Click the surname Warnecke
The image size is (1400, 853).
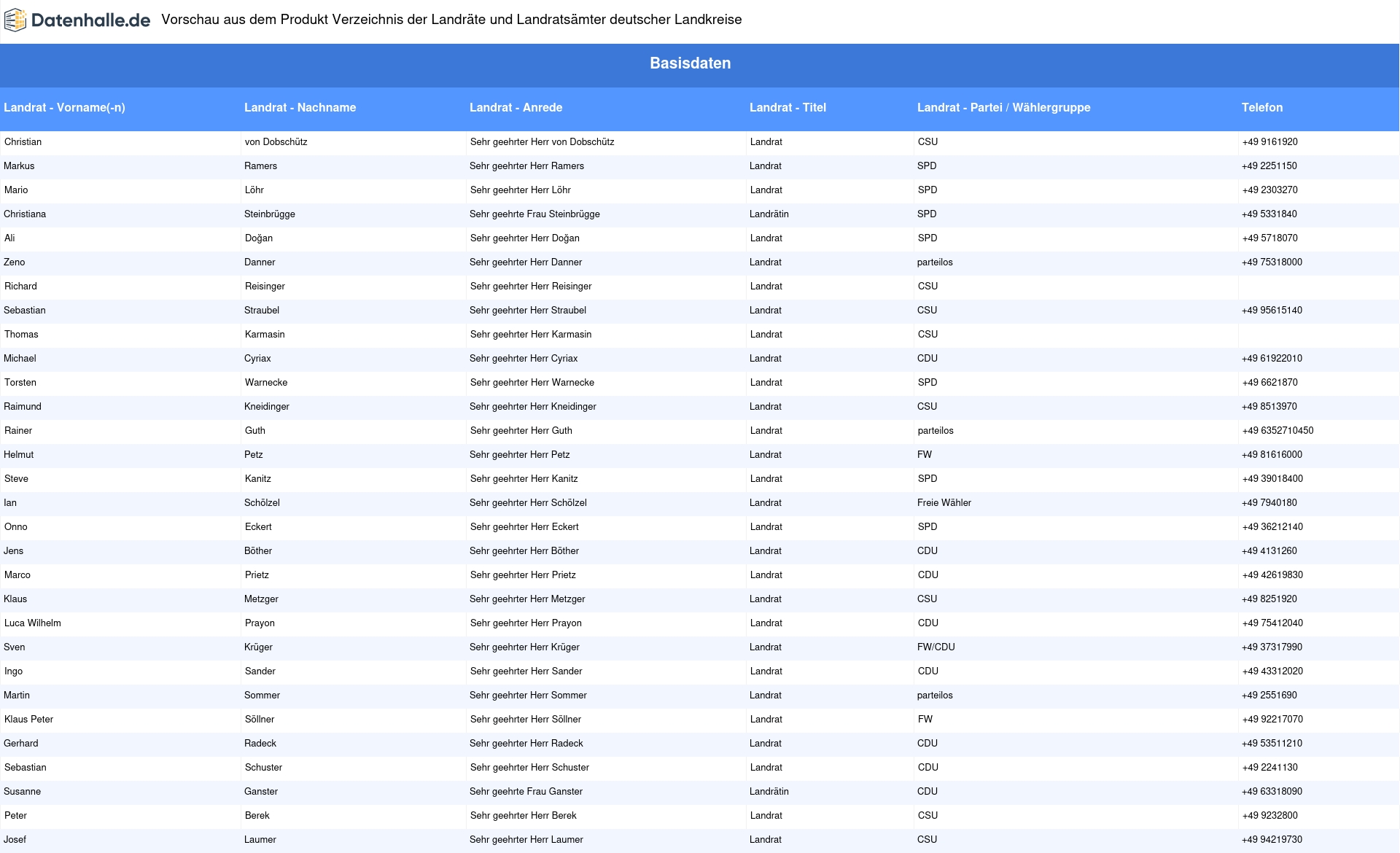266,383
